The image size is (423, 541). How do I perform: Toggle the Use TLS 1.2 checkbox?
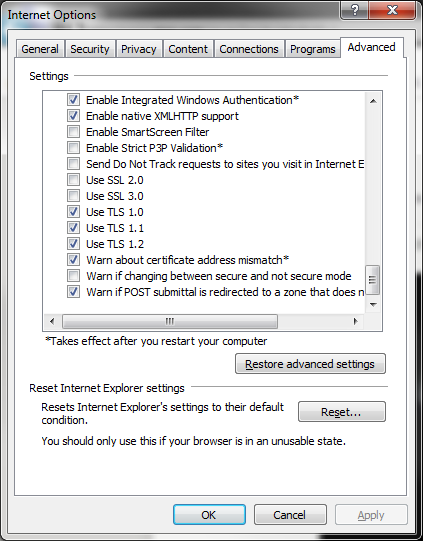[73, 244]
